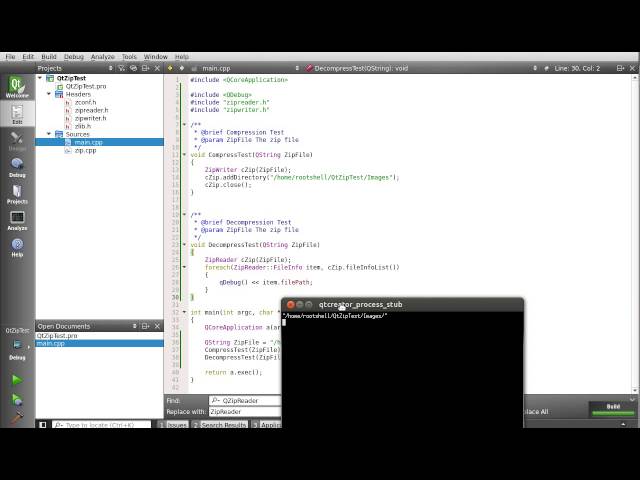Open zip.cpp source file
640x480 pixels.
point(85,150)
